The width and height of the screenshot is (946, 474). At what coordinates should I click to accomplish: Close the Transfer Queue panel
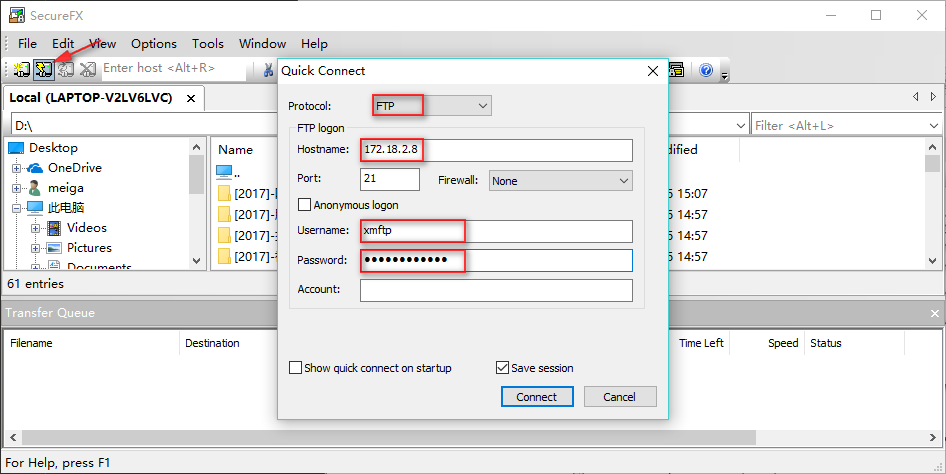[x=935, y=313]
